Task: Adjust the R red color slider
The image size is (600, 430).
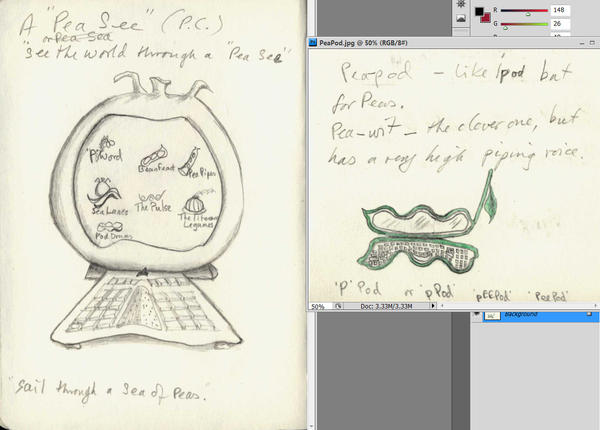Action: pos(524,11)
